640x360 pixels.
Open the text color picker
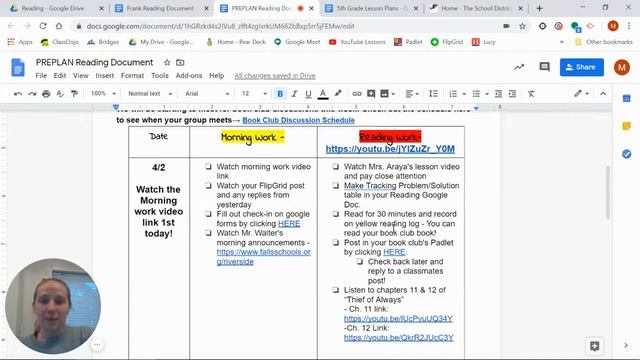323,94
